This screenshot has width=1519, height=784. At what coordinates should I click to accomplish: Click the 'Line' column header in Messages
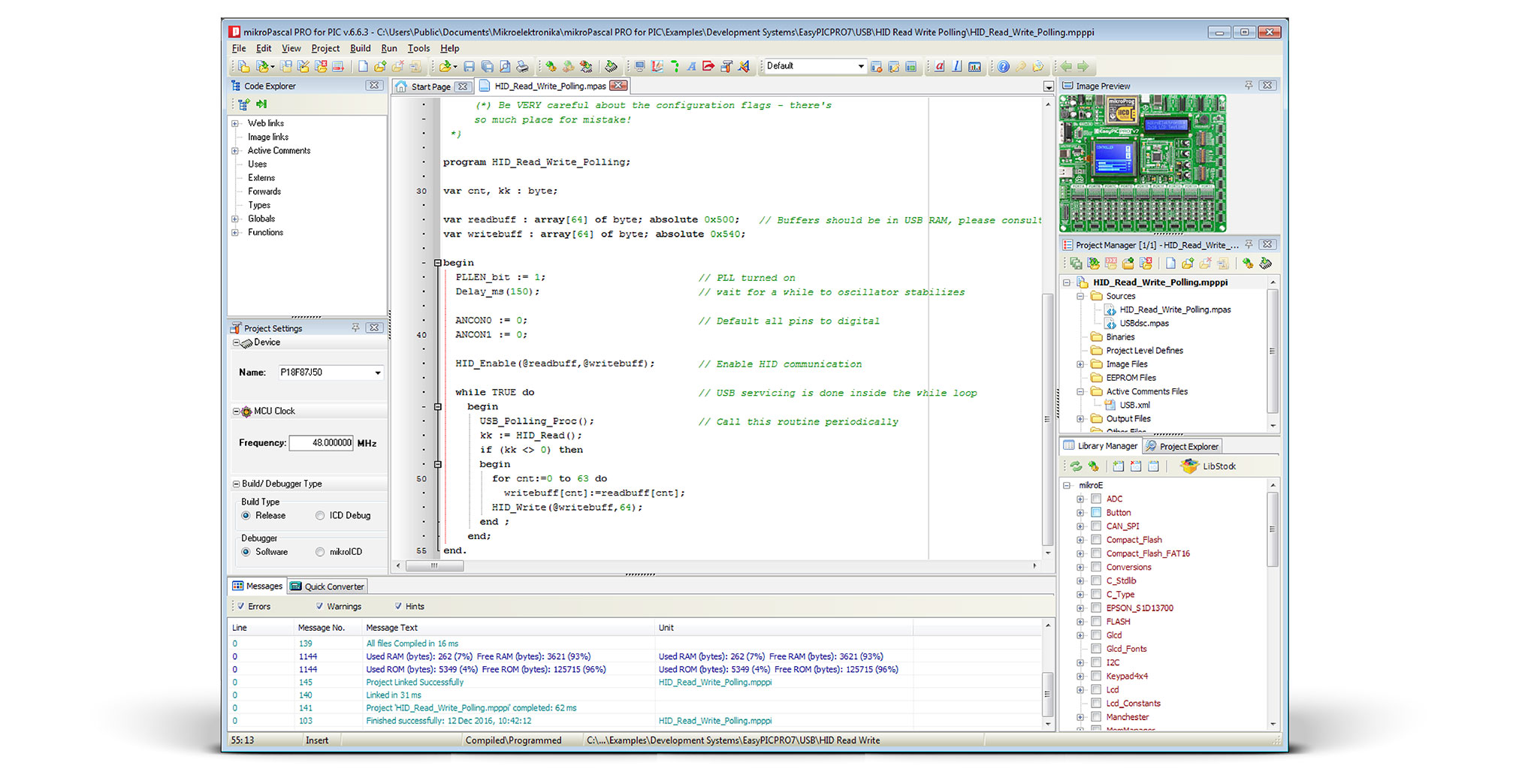pos(260,628)
